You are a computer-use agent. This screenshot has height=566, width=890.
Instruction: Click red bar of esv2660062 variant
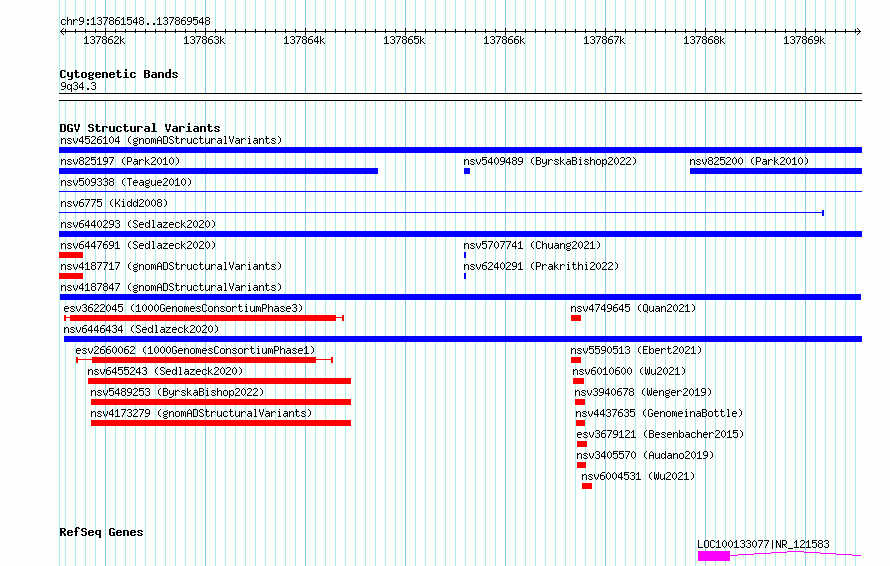(204, 360)
